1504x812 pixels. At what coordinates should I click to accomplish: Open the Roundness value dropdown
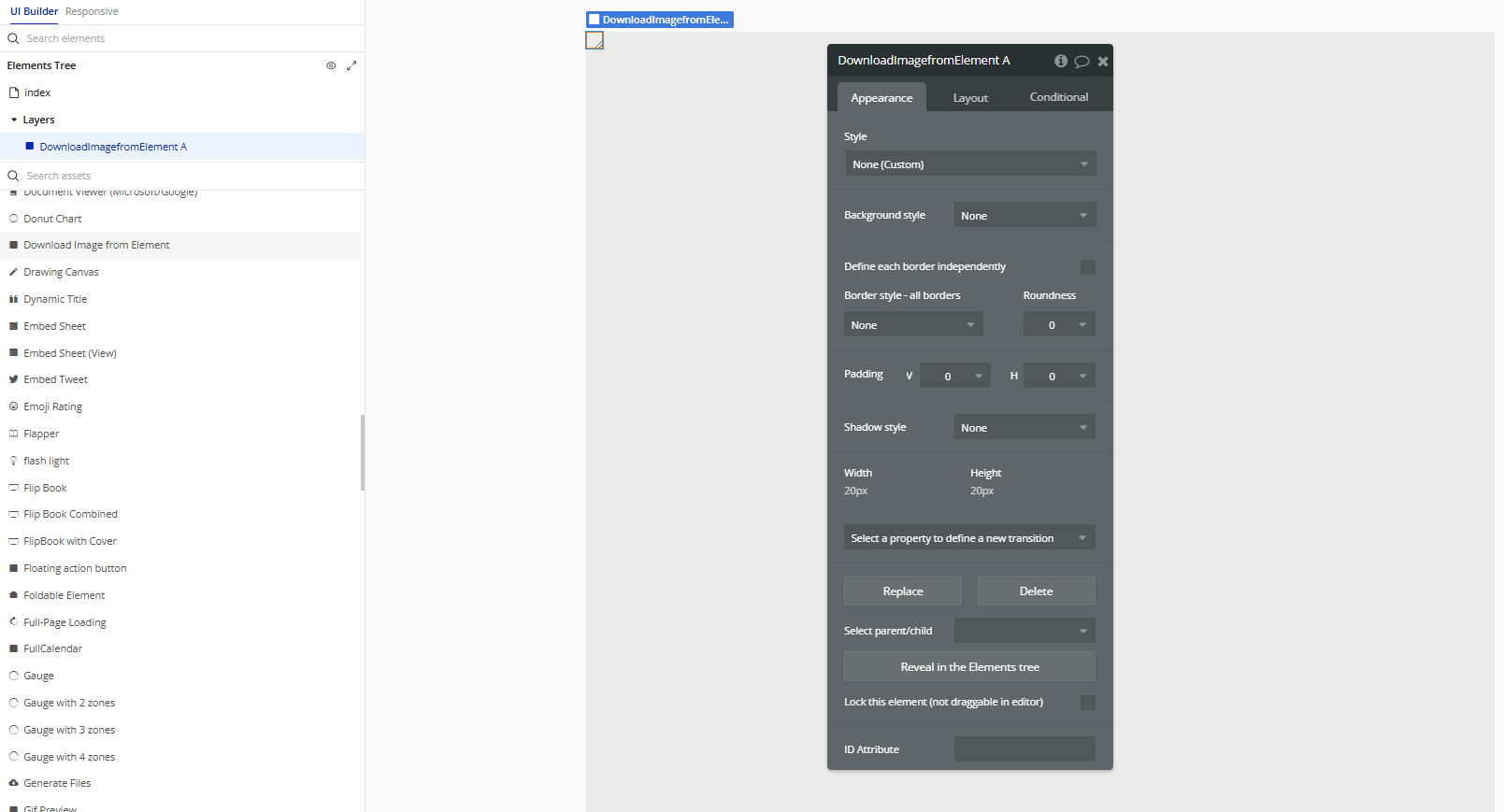coord(1059,324)
